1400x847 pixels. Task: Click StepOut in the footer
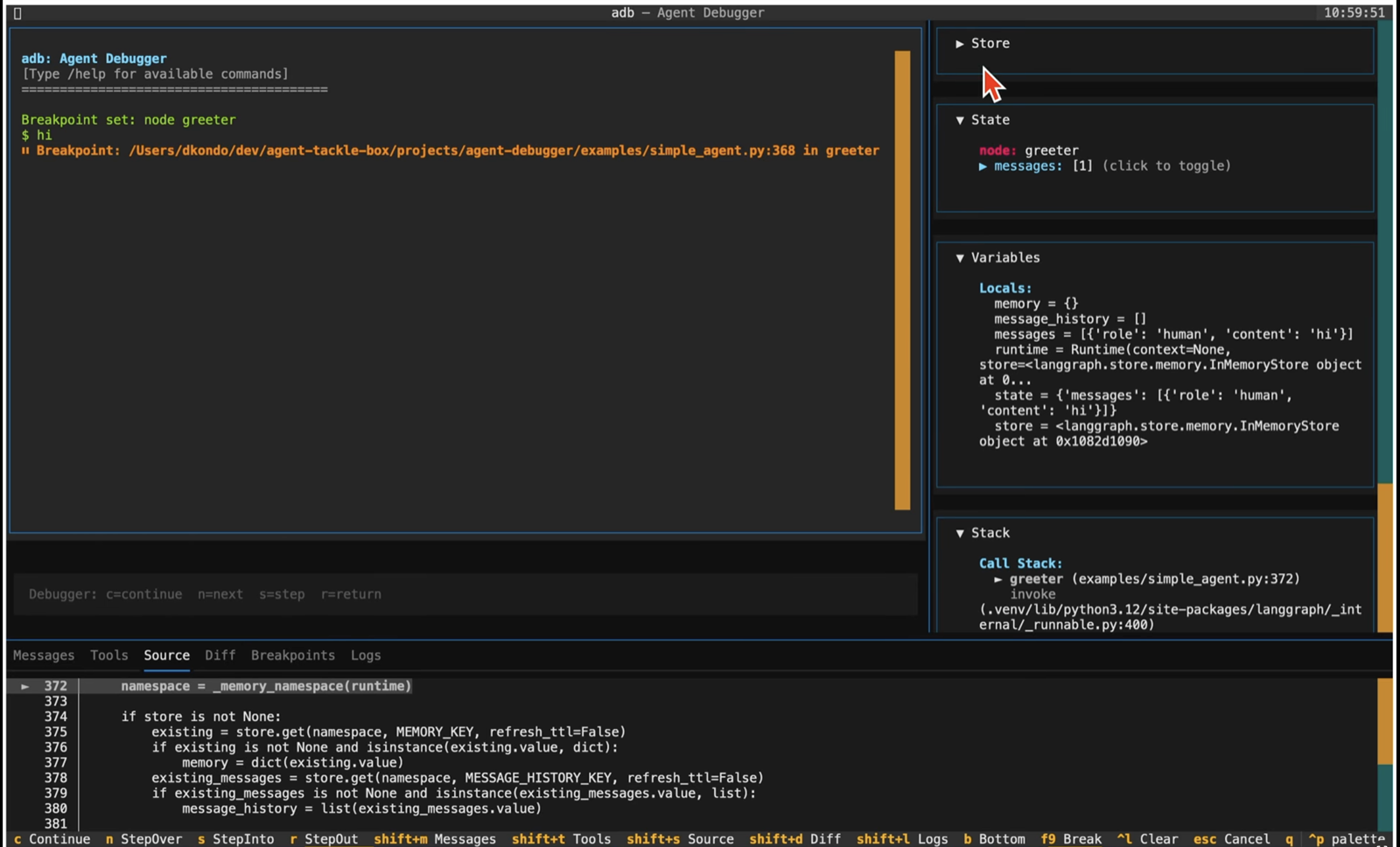[x=324, y=839]
